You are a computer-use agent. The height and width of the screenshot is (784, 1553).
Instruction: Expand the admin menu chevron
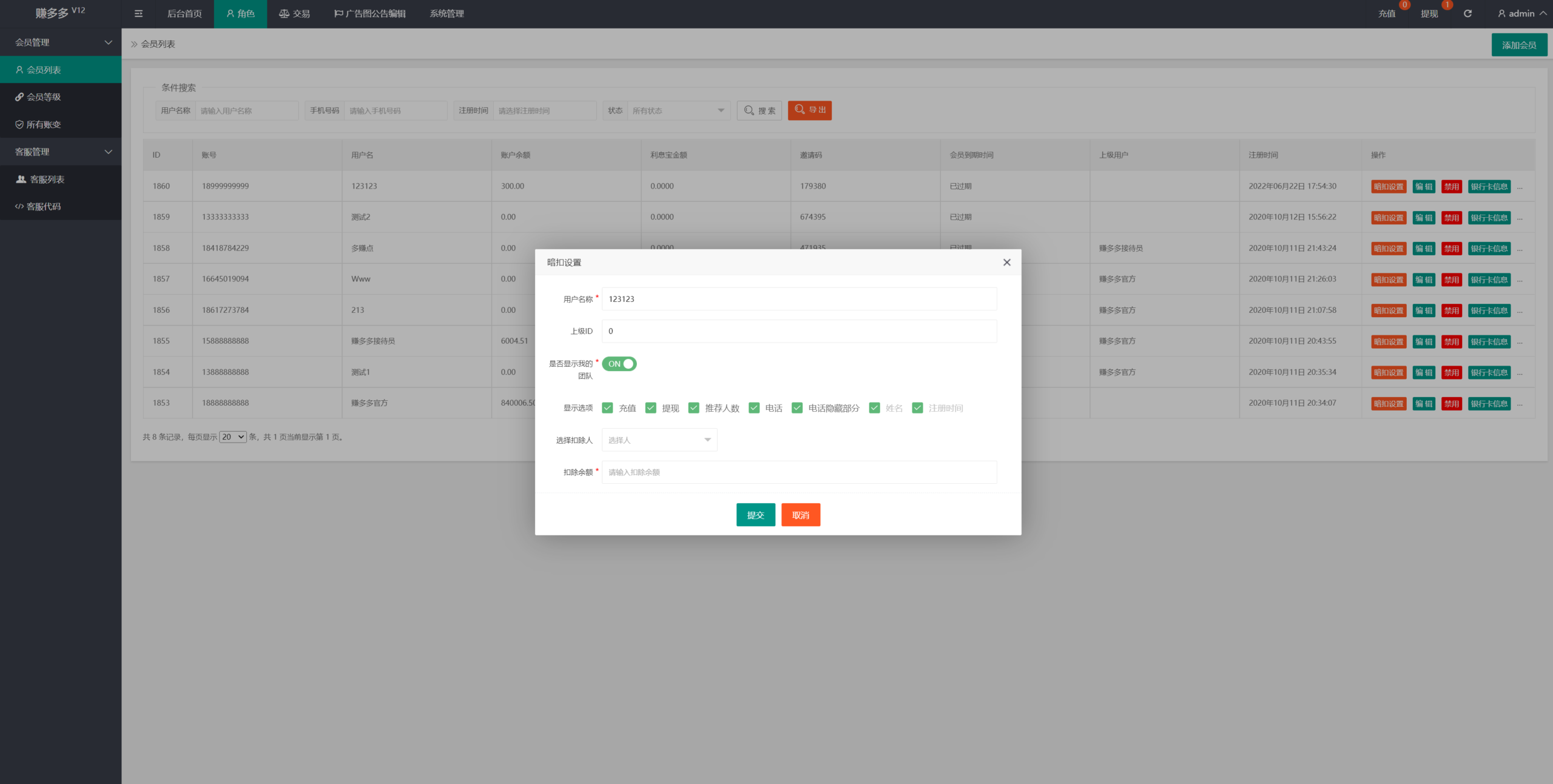(x=1543, y=13)
